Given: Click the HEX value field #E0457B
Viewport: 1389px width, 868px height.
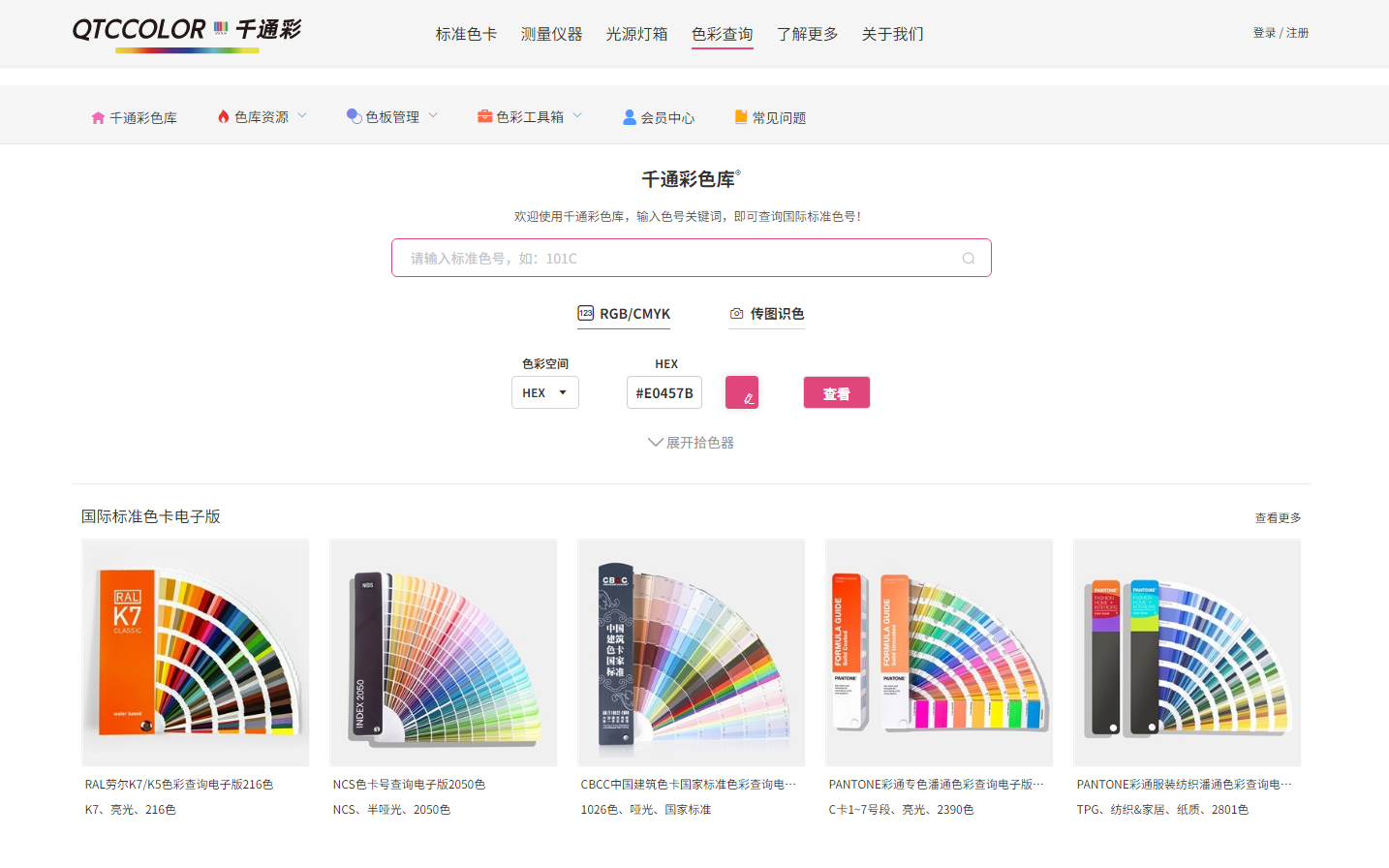Looking at the screenshot, I should pyautogui.click(x=664, y=392).
